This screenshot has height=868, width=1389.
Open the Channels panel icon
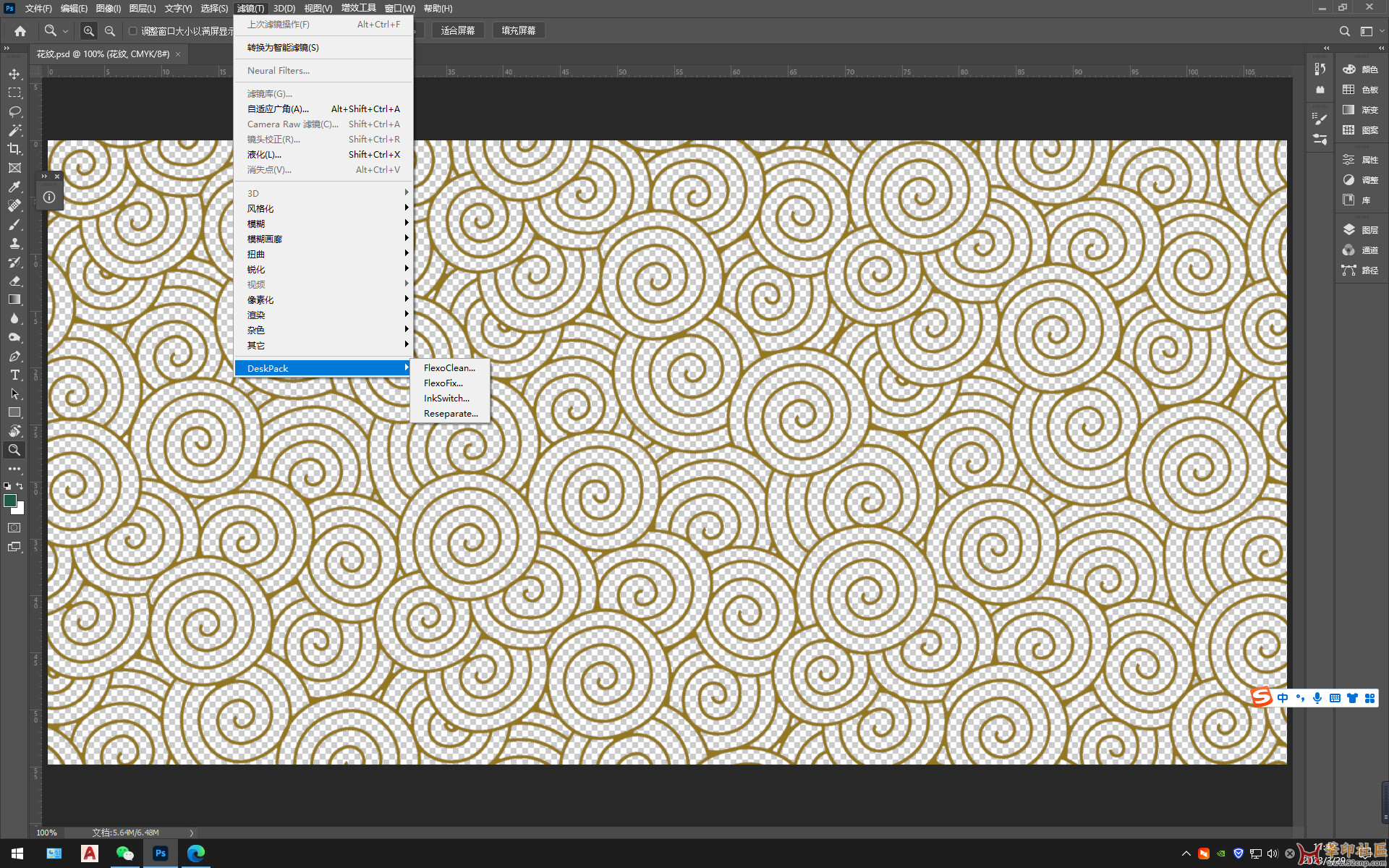(x=1348, y=250)
